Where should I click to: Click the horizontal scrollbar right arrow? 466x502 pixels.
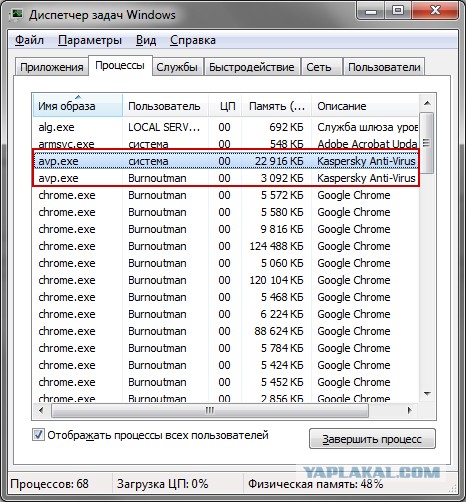point(410,410)
